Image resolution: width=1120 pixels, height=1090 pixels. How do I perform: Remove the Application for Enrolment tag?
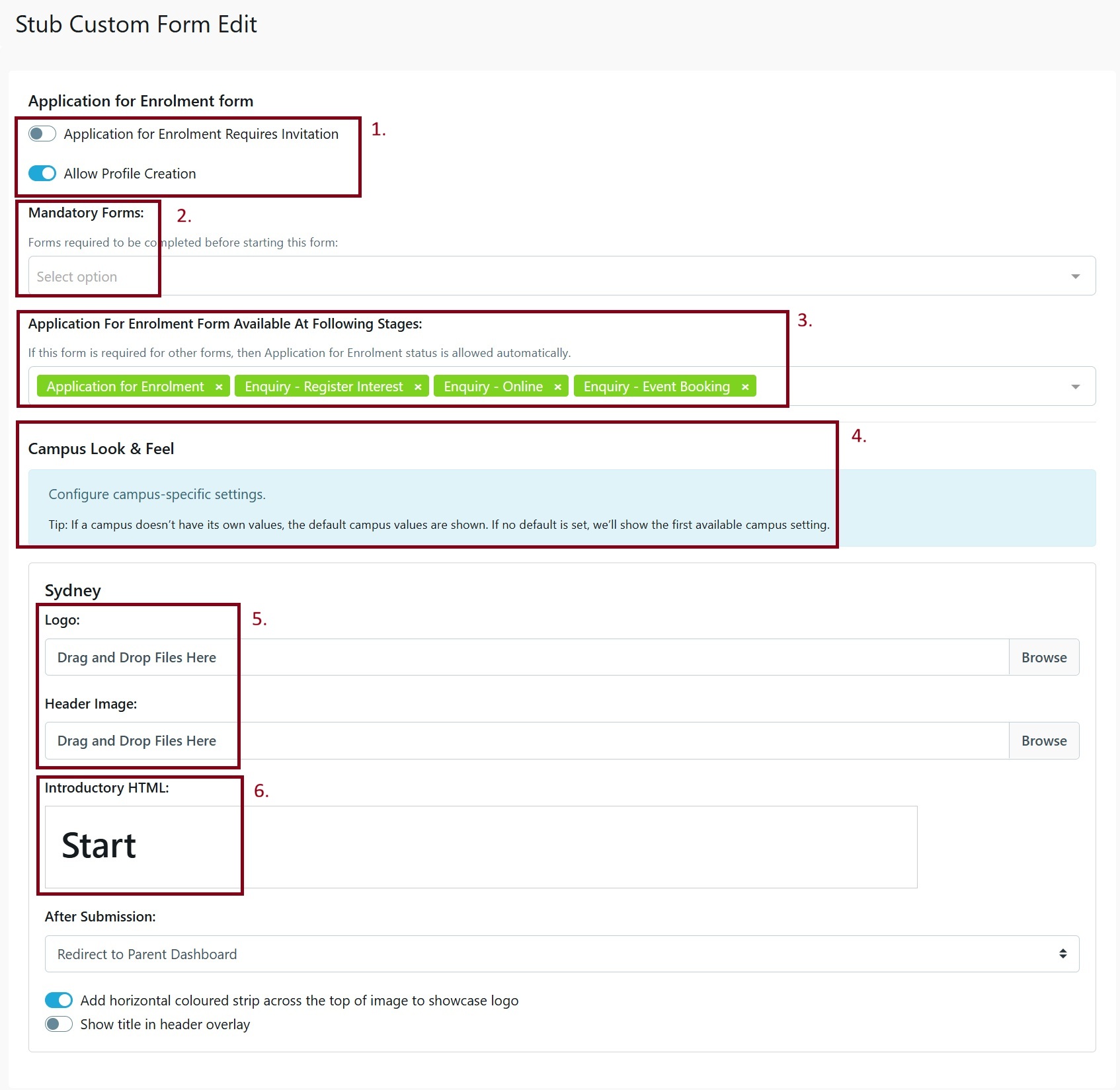[219, 386]
